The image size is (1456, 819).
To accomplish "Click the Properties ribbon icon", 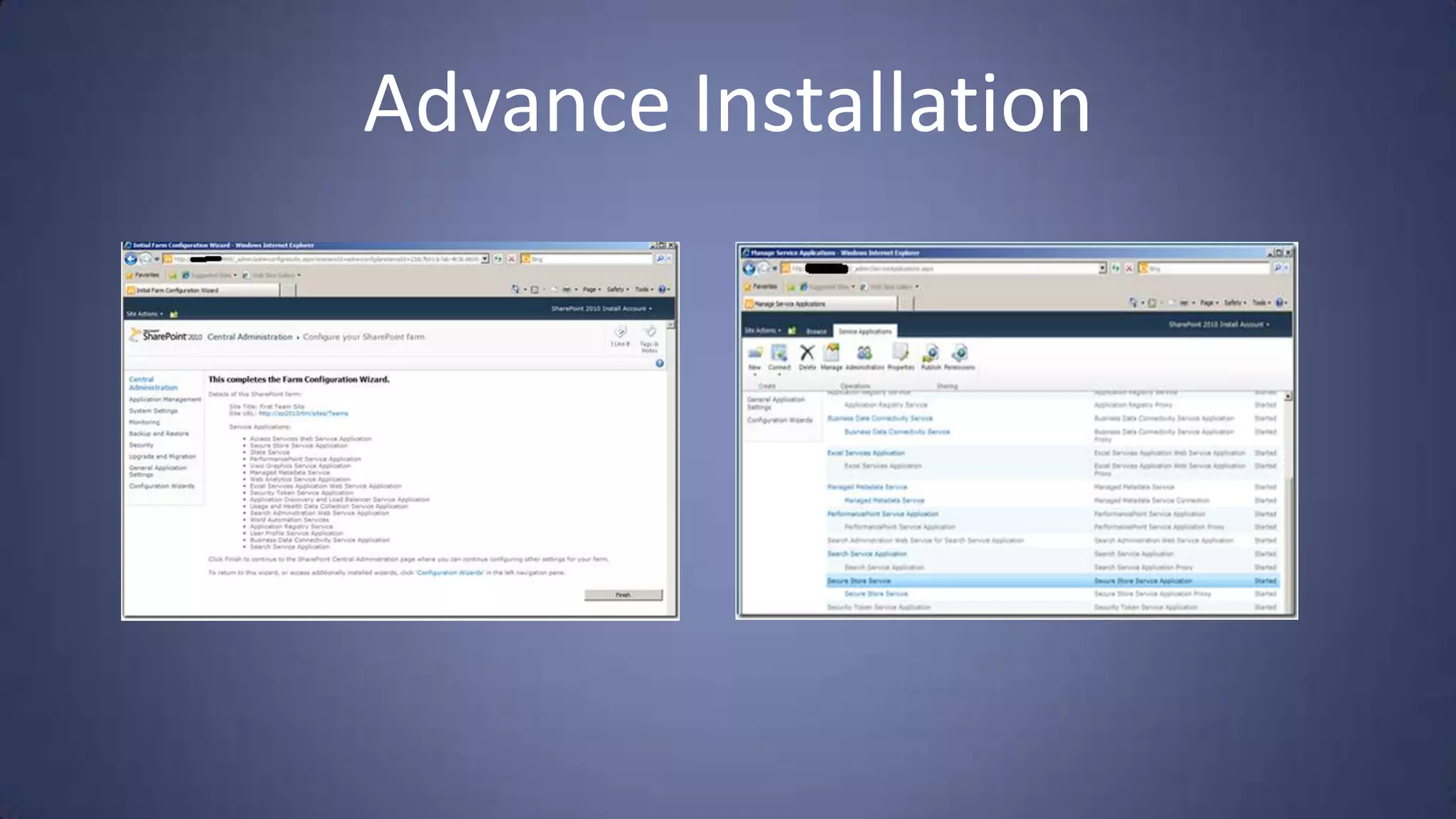I will pos(901,353).
